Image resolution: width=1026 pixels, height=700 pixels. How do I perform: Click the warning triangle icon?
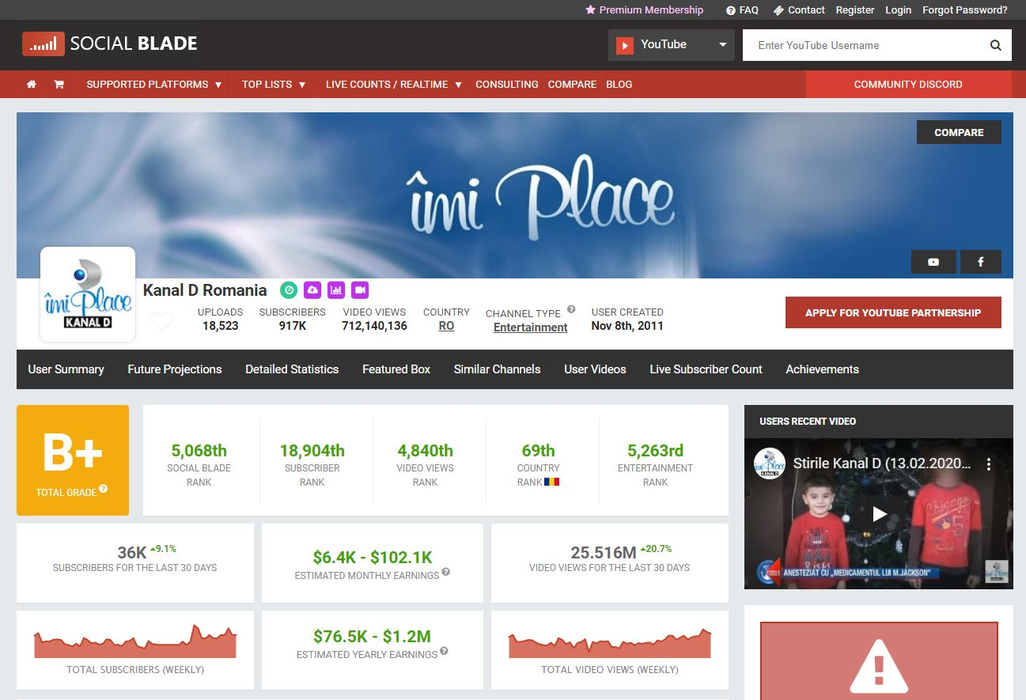pyautogui.click(x=878, y=666)
